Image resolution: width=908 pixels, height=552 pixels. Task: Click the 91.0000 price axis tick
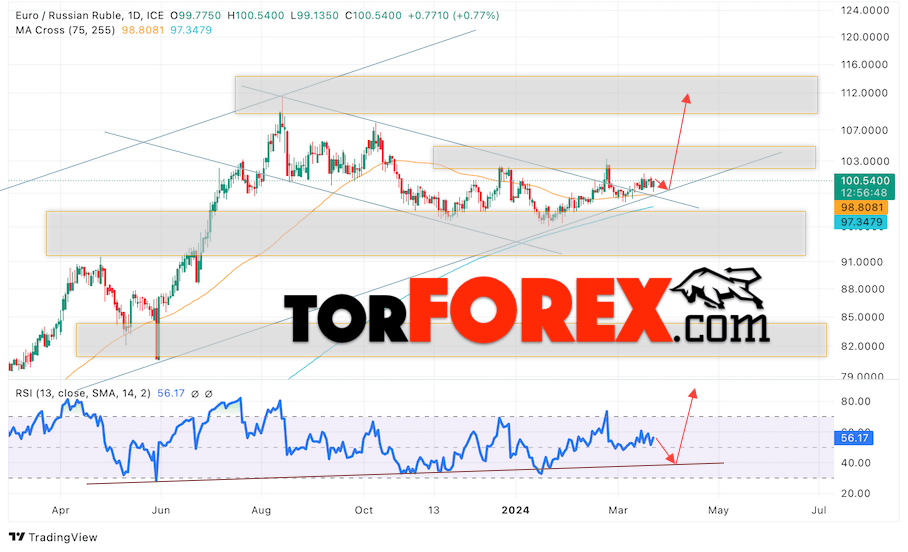coord(862,262)
